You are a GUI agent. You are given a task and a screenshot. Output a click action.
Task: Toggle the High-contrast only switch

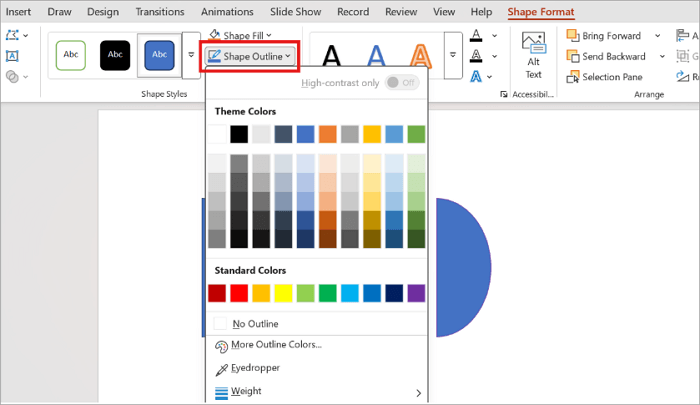pos(402,83)
